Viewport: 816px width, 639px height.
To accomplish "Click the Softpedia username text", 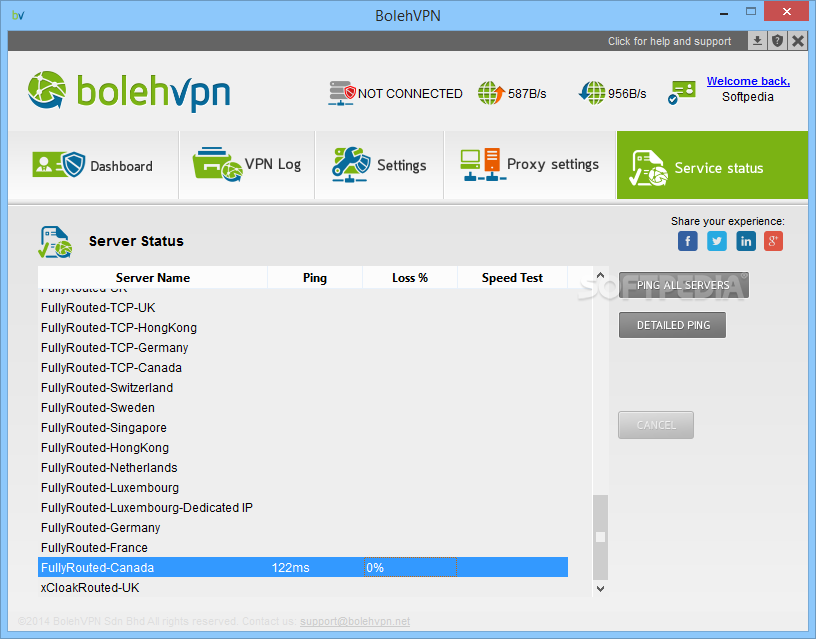I will tap(747, 97).
